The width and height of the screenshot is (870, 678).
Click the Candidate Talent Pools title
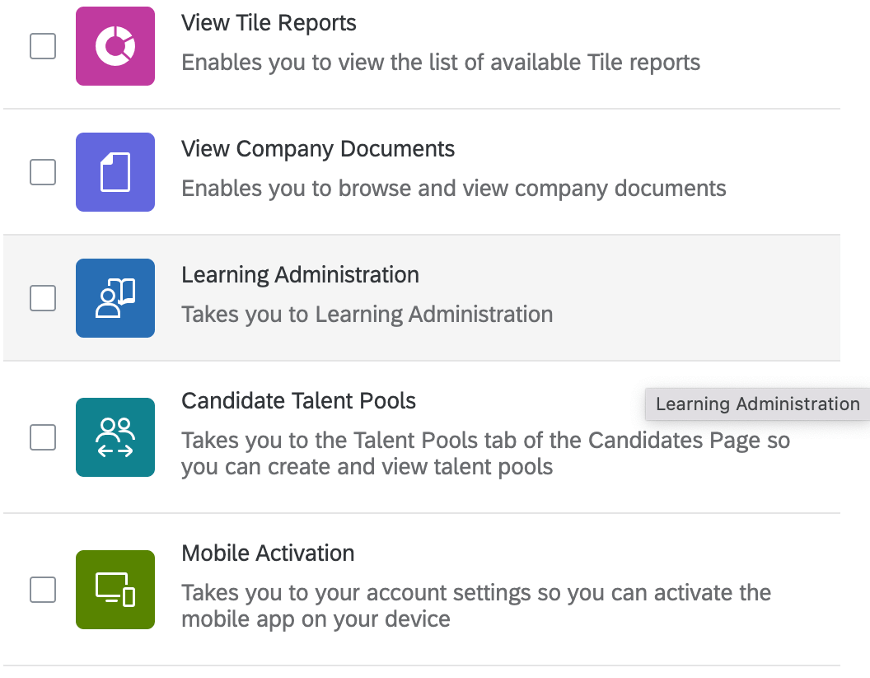click(x=299, y=401)
